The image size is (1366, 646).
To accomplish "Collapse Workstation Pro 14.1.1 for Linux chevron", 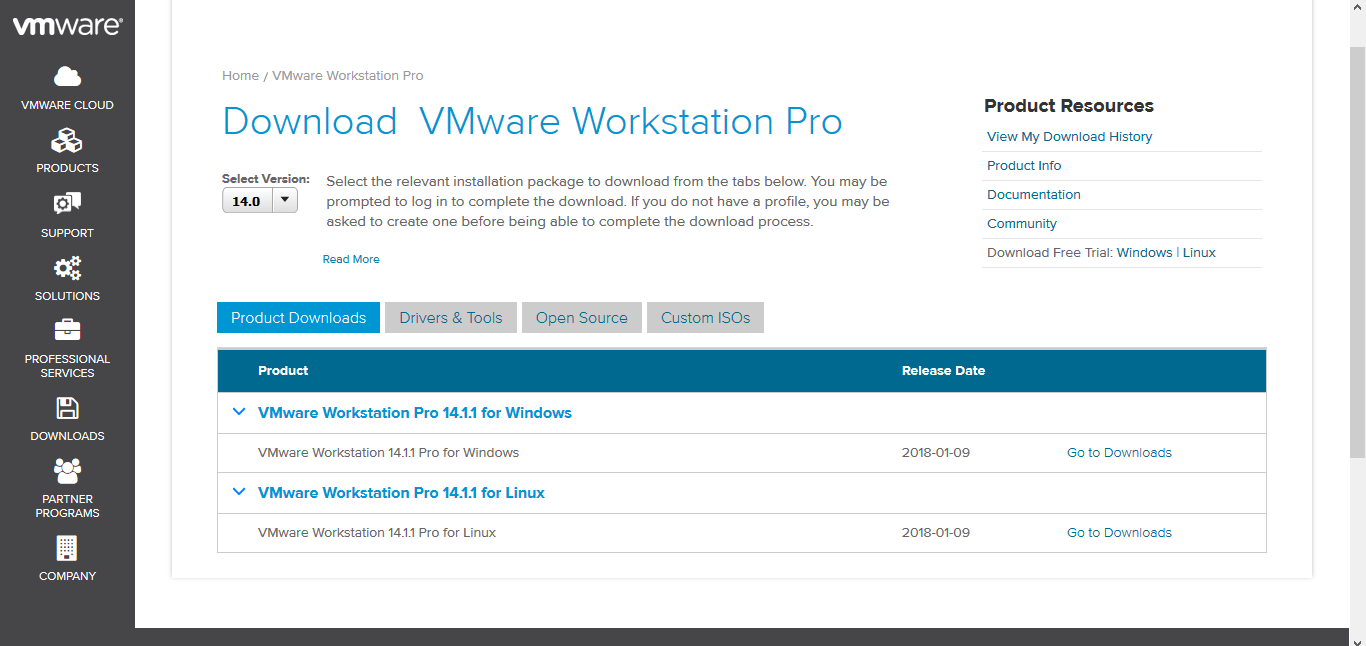I will (239, 491).
